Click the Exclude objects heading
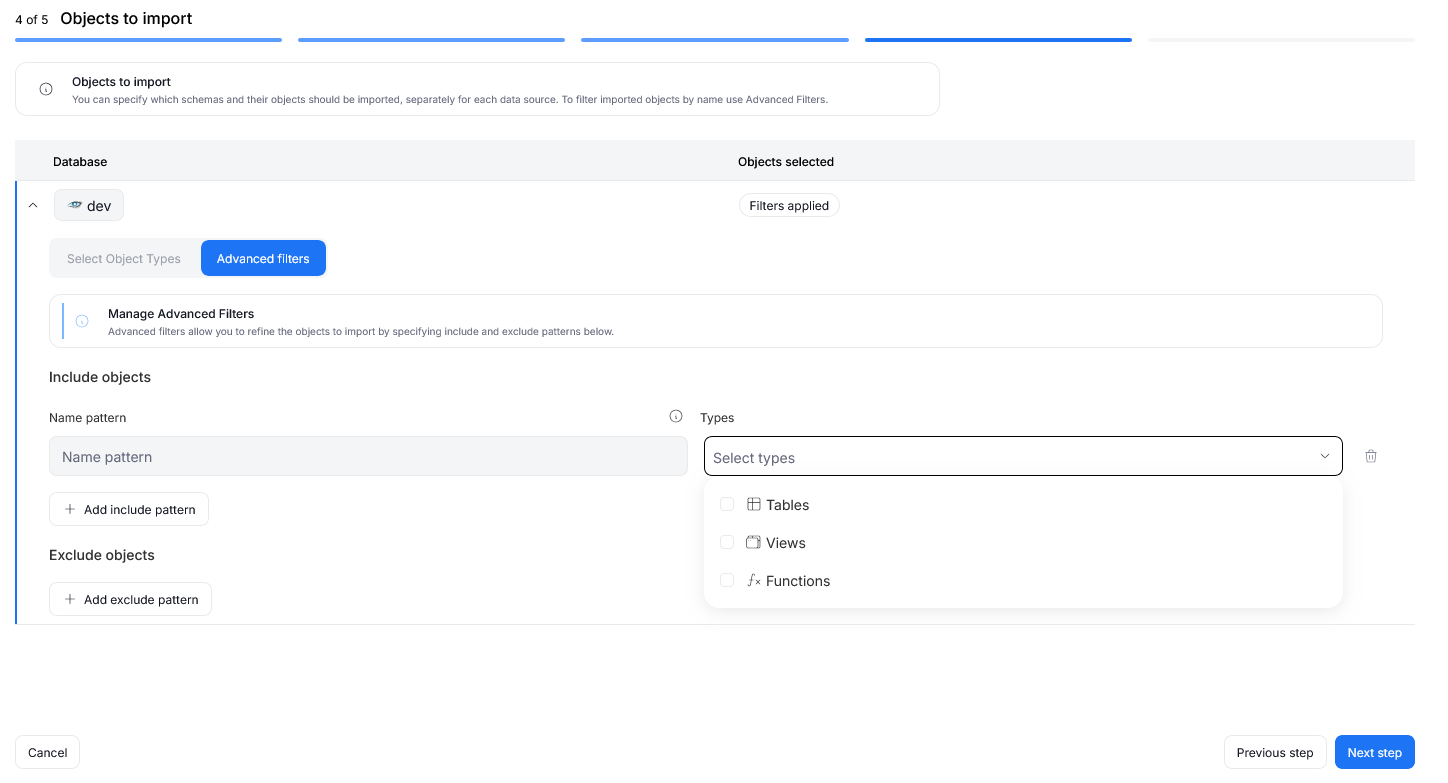 click(x=102, y=555)
